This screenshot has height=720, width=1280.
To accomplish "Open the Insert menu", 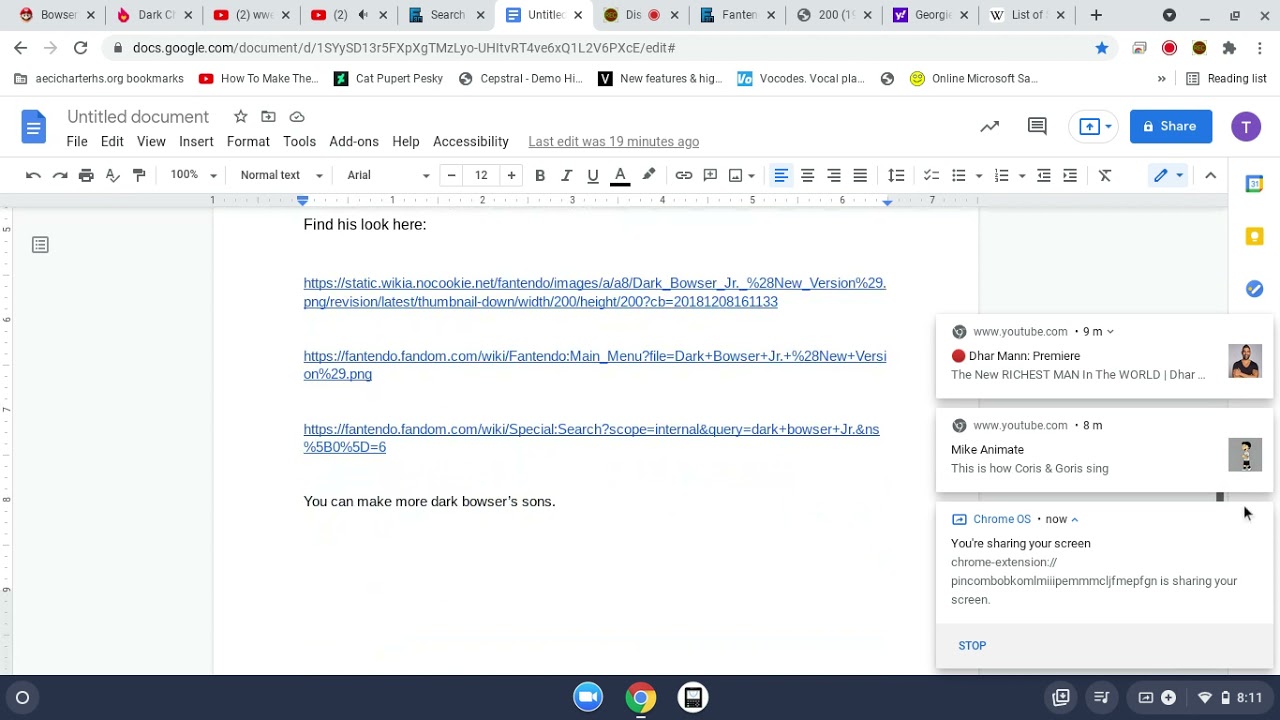I will [x=196, y=142].
